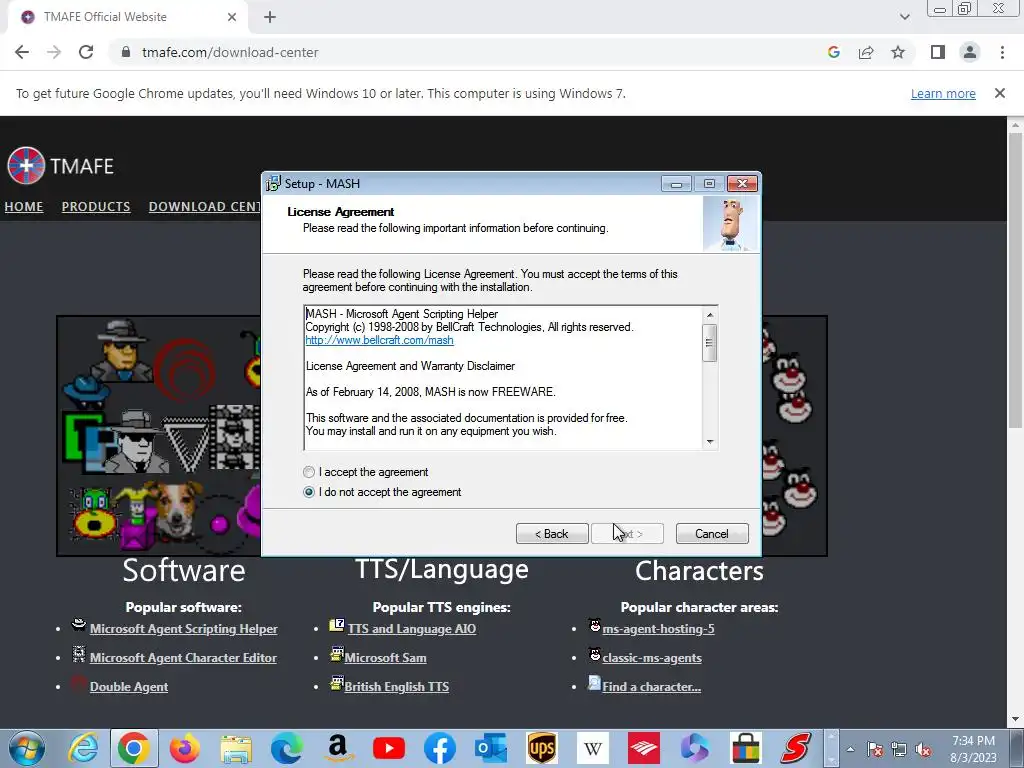Open the PRODUCTS menu item
1024x768 pixels.
[96, 206]
